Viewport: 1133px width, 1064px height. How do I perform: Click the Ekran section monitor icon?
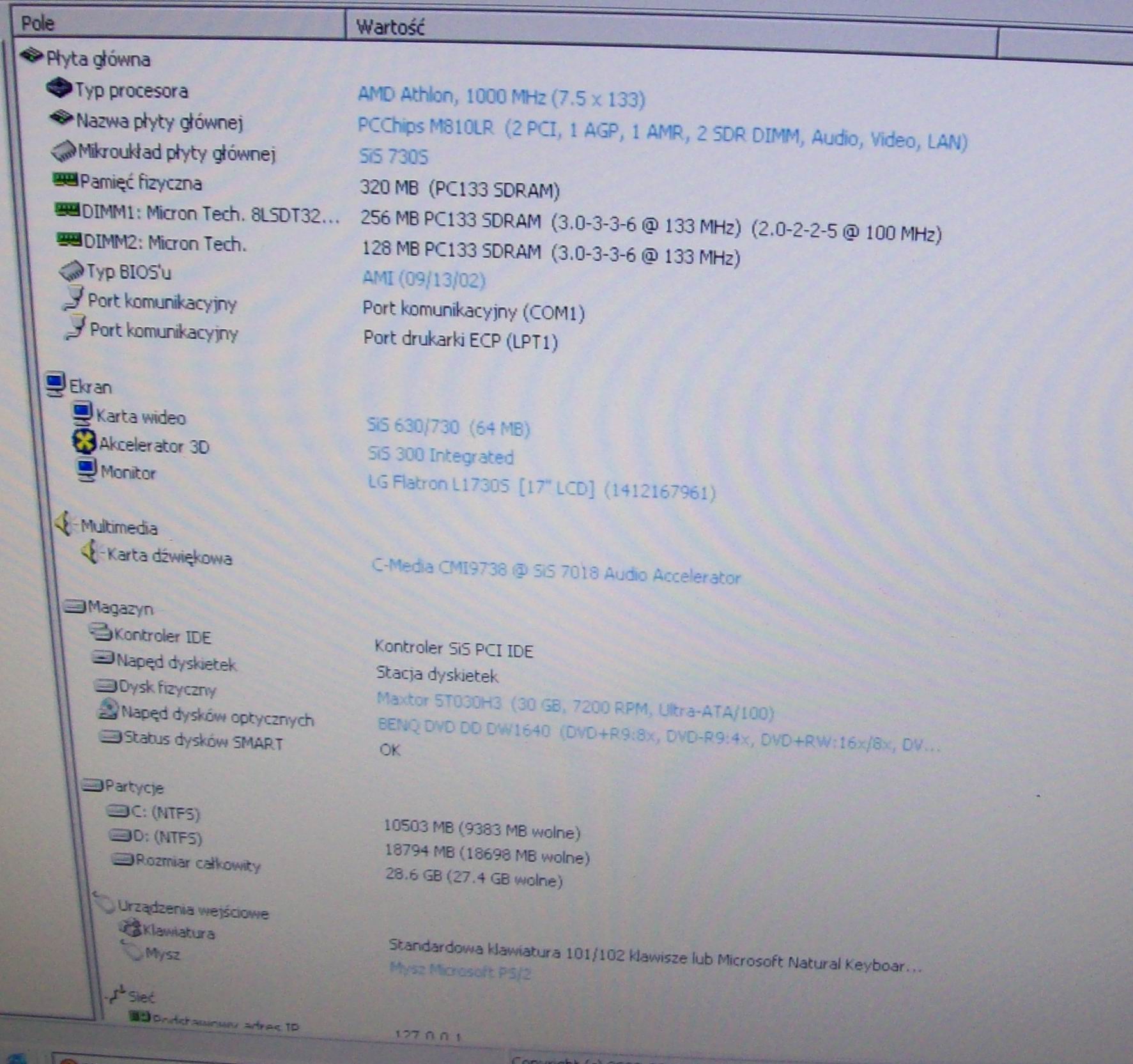(x=55, y=385)
